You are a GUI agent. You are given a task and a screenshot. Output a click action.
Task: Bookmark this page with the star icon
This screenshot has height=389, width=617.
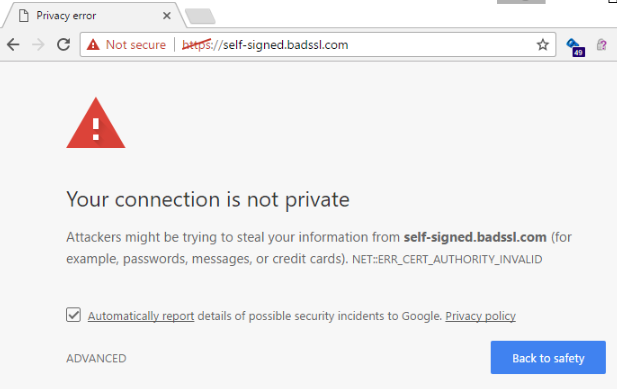[x=543, y=44]
